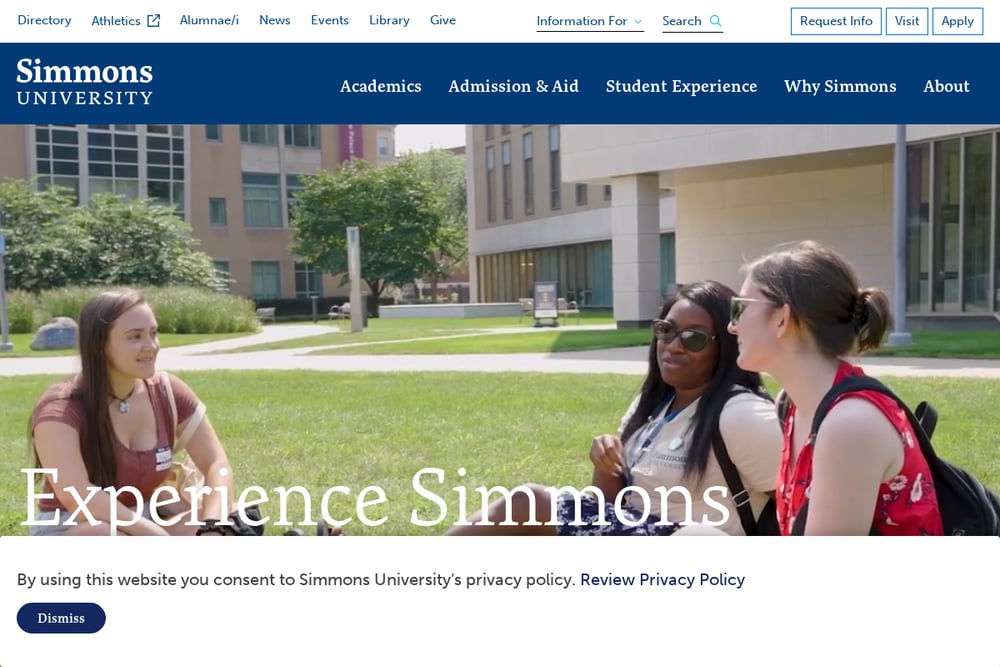Screen dimensions: 1000x667
Task: Click the magnifying glass search icon
Action: (x=716, y=21)
